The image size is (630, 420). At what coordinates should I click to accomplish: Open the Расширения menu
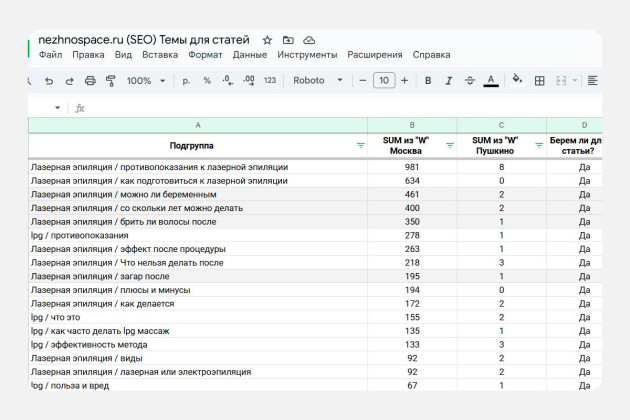[373, 55]
